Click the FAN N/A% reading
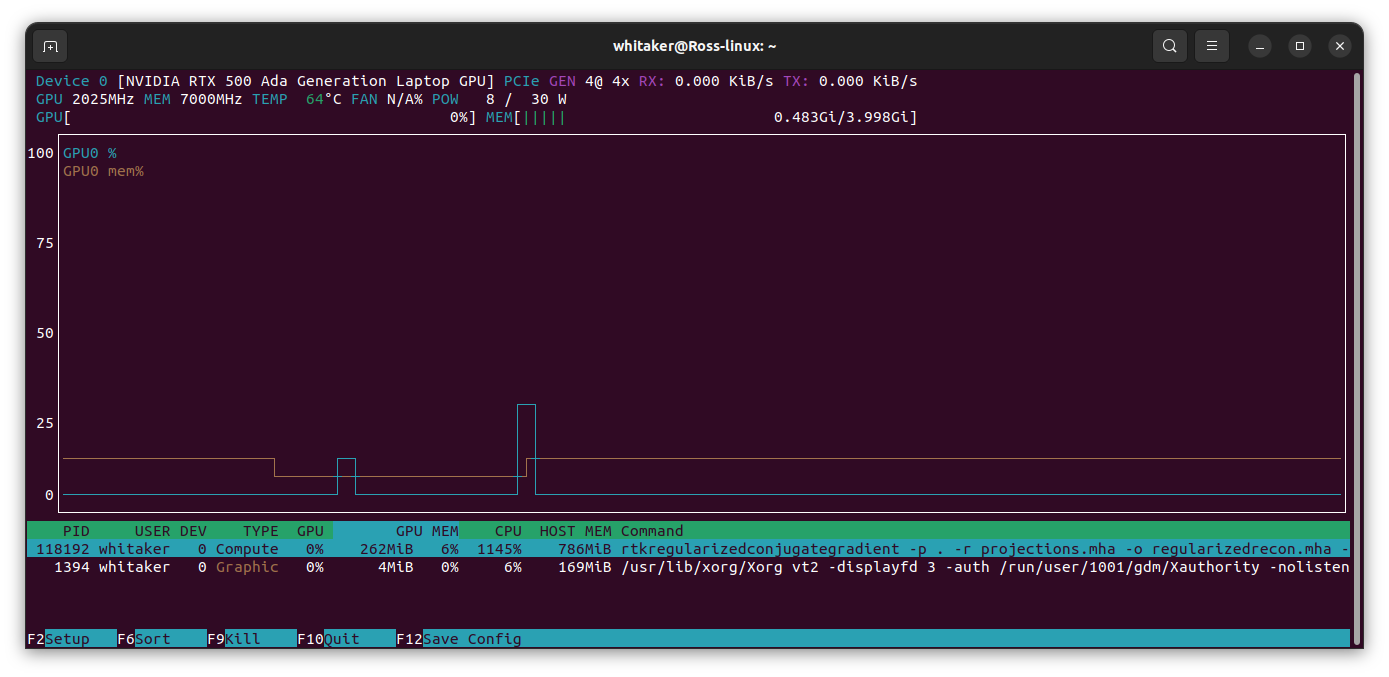This screenshot has width=1389, height=677. point(387,99)
